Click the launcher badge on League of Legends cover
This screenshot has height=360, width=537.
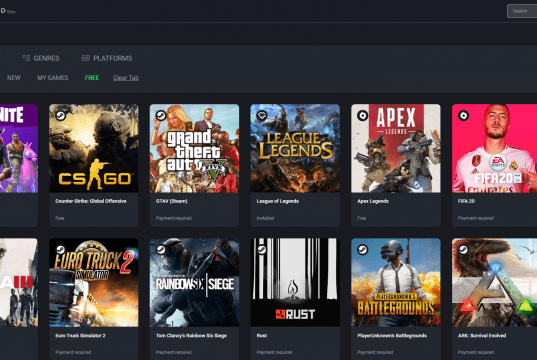coord(262,115)
